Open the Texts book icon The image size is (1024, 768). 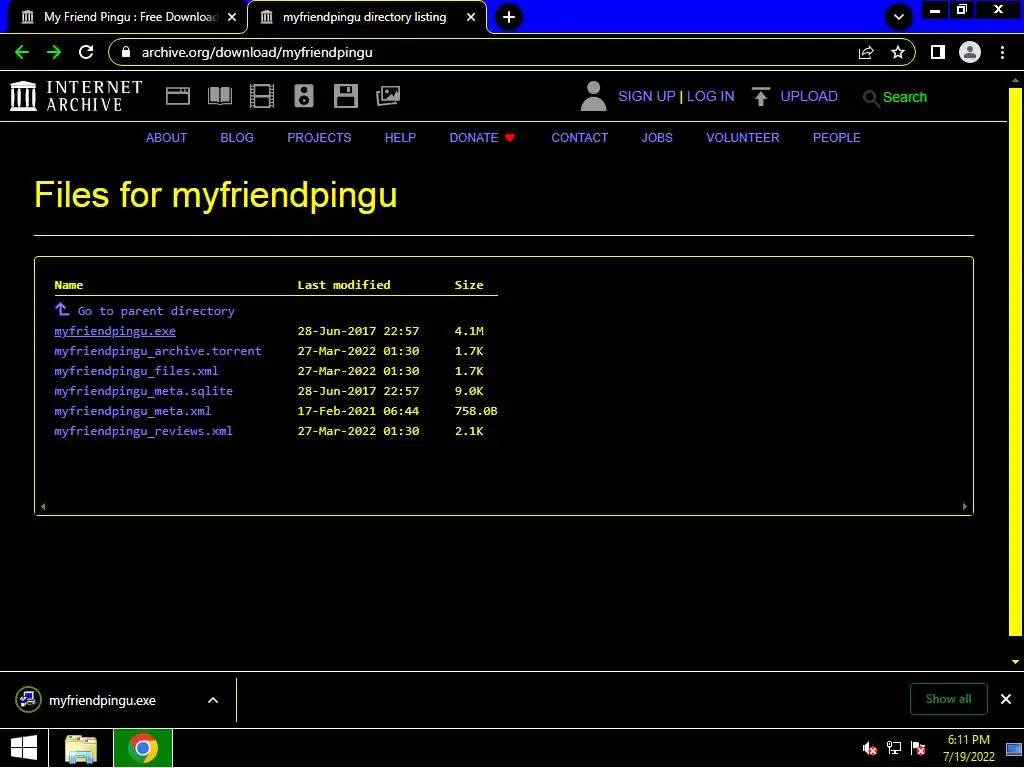219,96
